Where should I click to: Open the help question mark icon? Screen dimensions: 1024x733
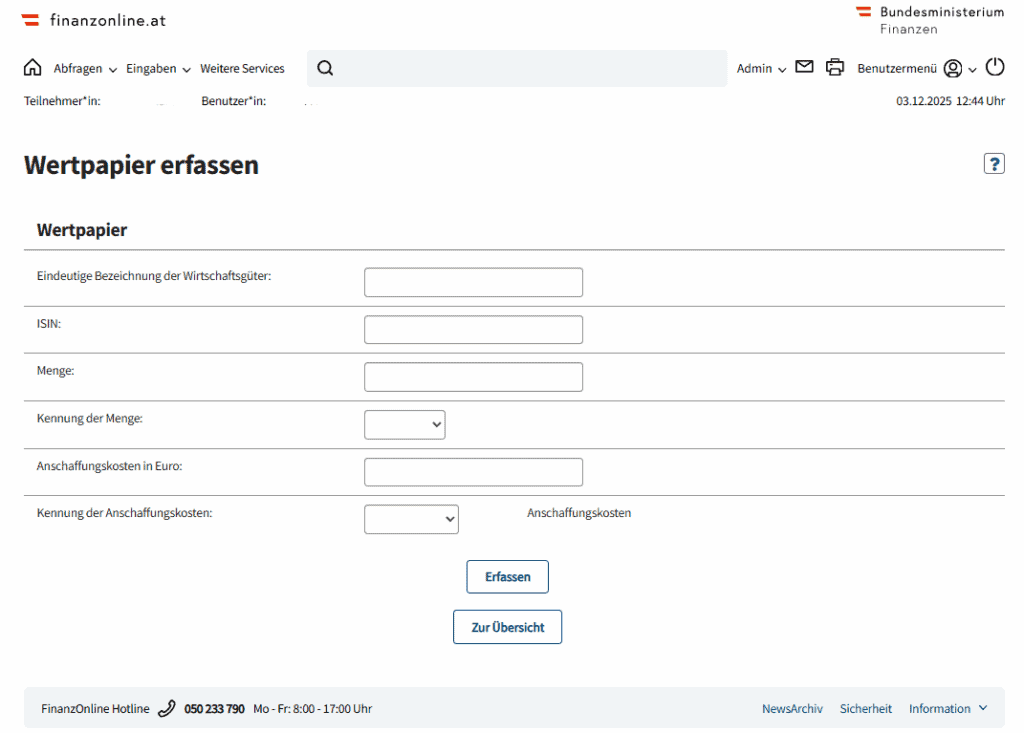(993, 164)
